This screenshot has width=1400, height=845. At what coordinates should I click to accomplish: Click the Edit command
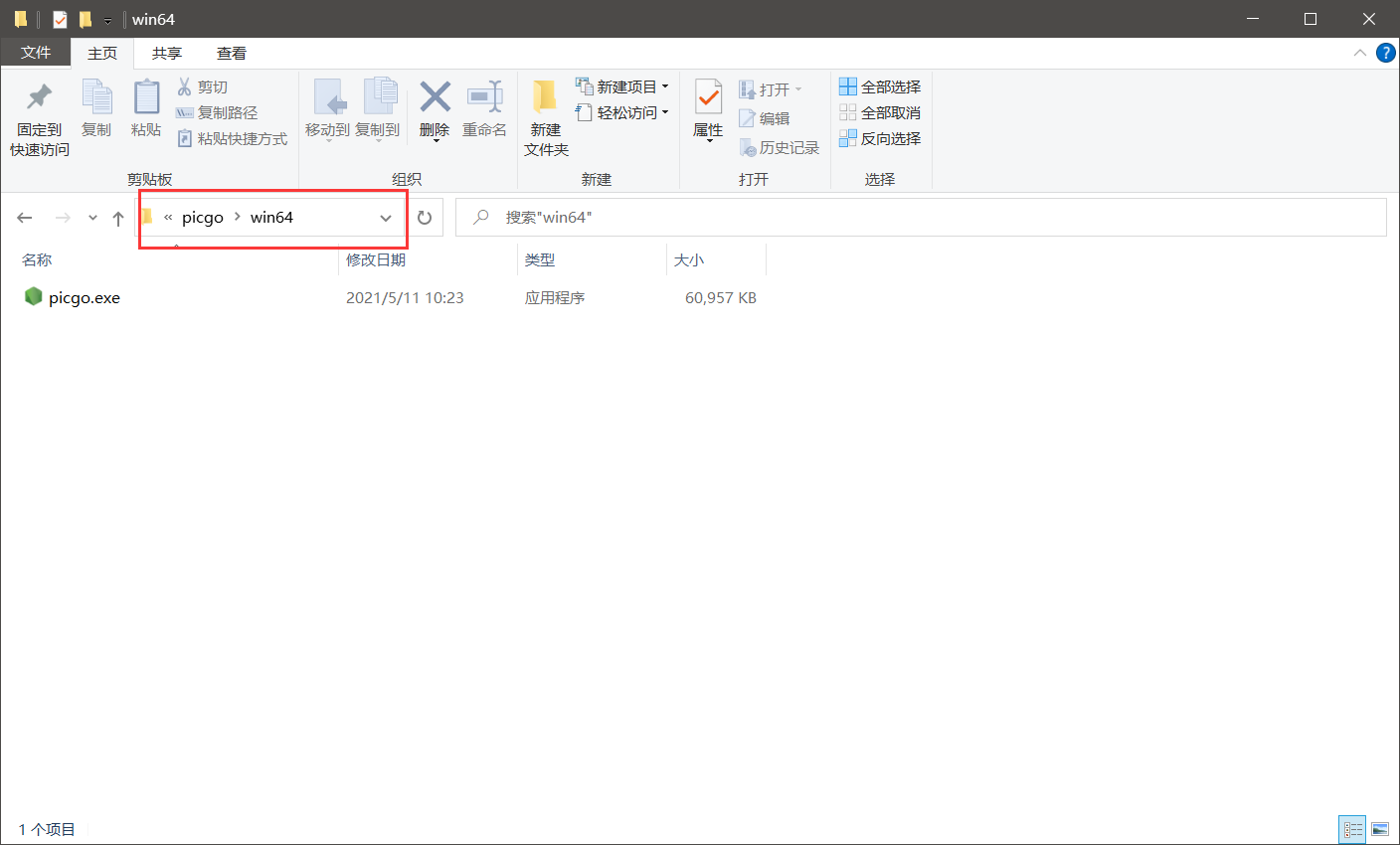pos(765,119)
